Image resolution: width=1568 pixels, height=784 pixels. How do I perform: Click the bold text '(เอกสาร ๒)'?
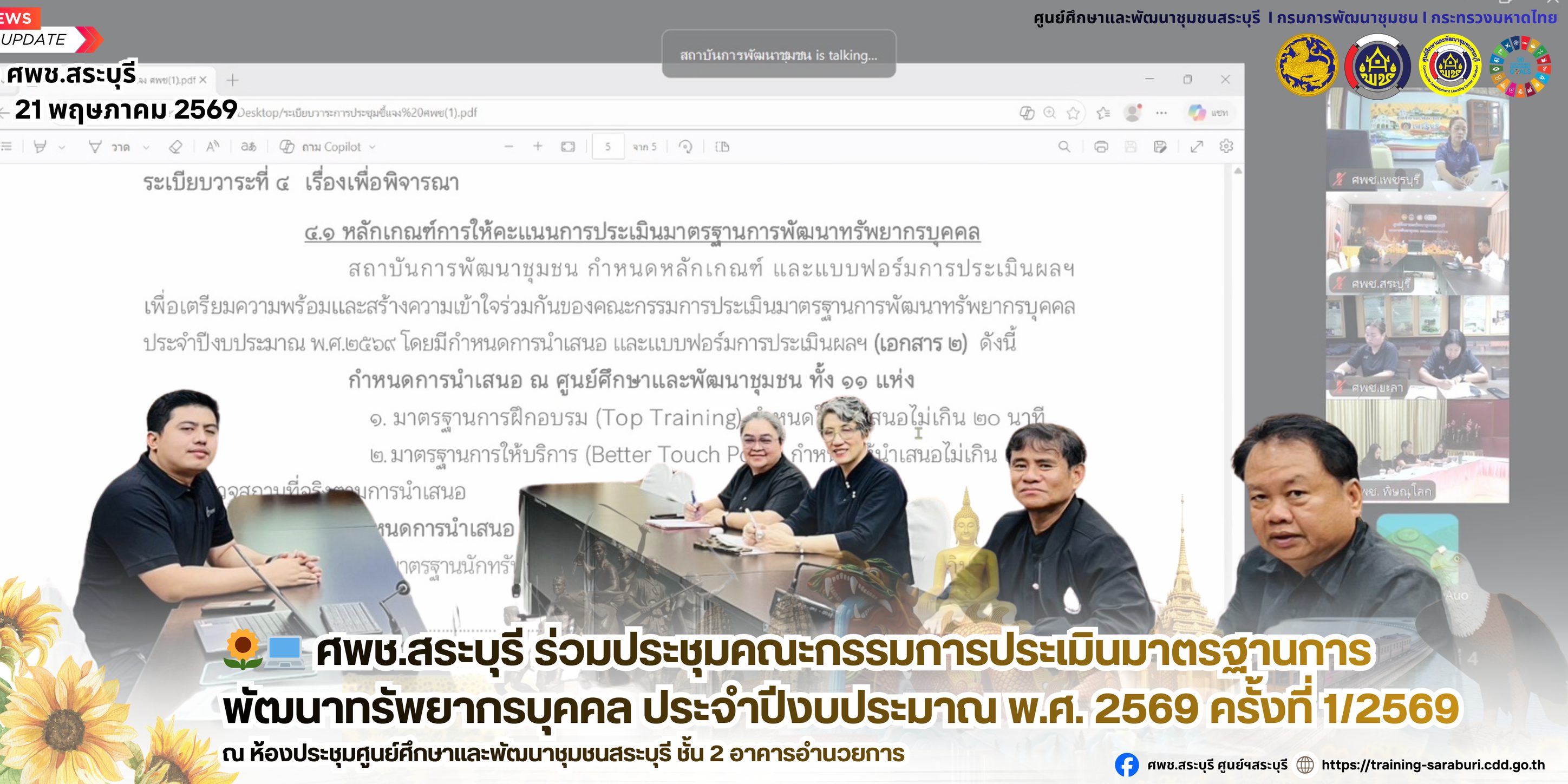point(920,343)
